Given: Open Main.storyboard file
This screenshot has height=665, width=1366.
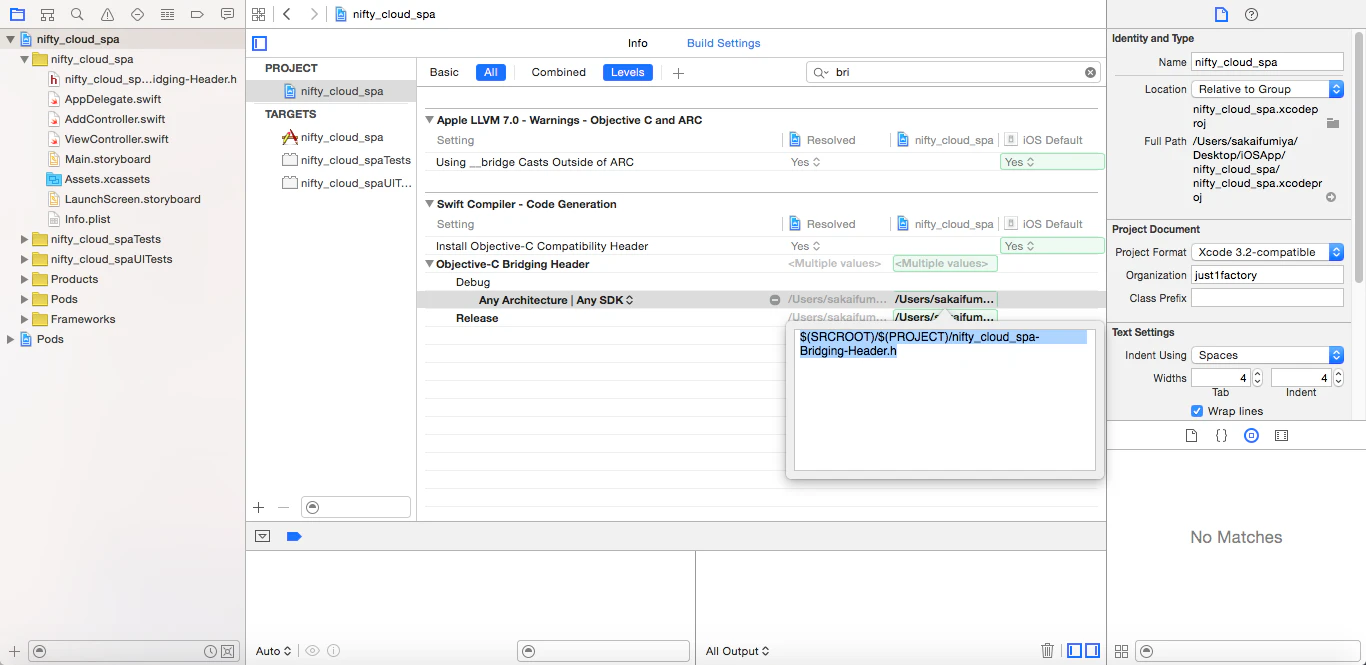Looking at the screenshot, I should coord(107,159).
